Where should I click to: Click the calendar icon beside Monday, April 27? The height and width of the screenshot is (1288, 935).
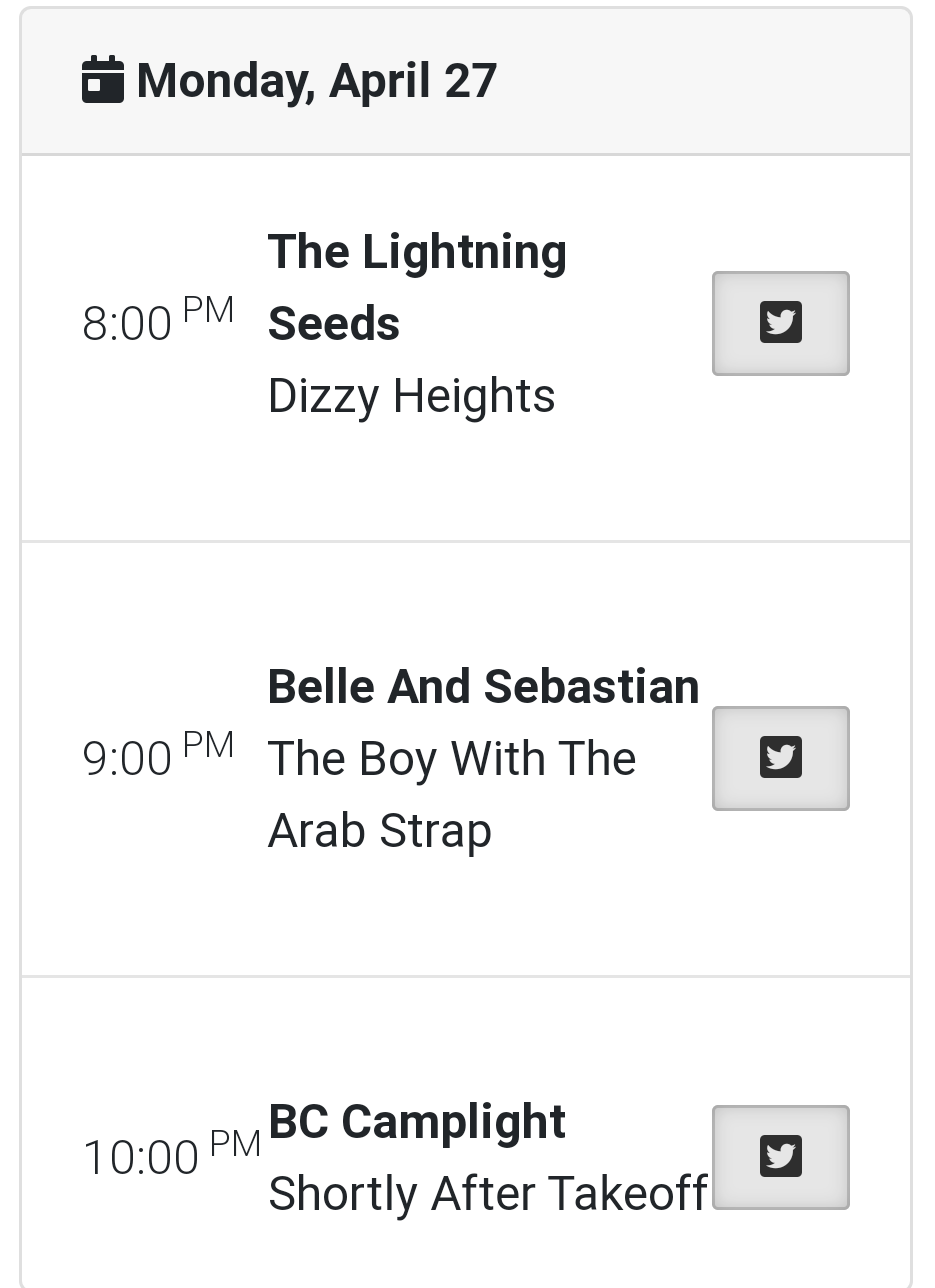click(x=103, y=80)
